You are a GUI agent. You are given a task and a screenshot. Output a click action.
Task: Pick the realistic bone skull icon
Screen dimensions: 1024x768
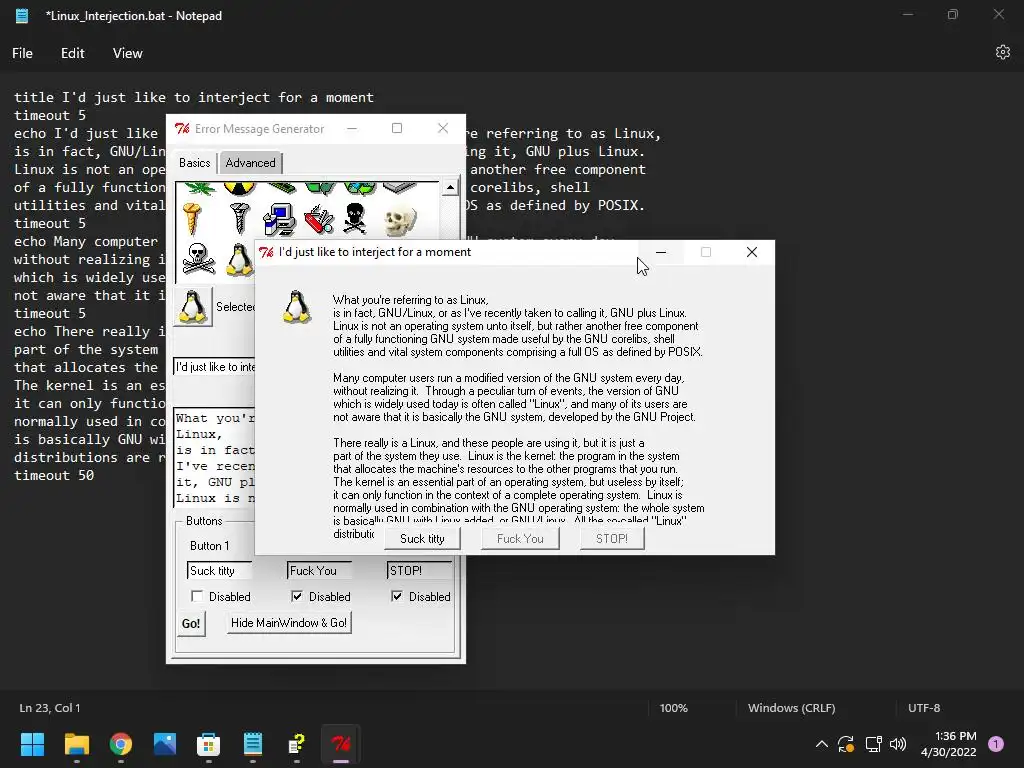(399, 220)
